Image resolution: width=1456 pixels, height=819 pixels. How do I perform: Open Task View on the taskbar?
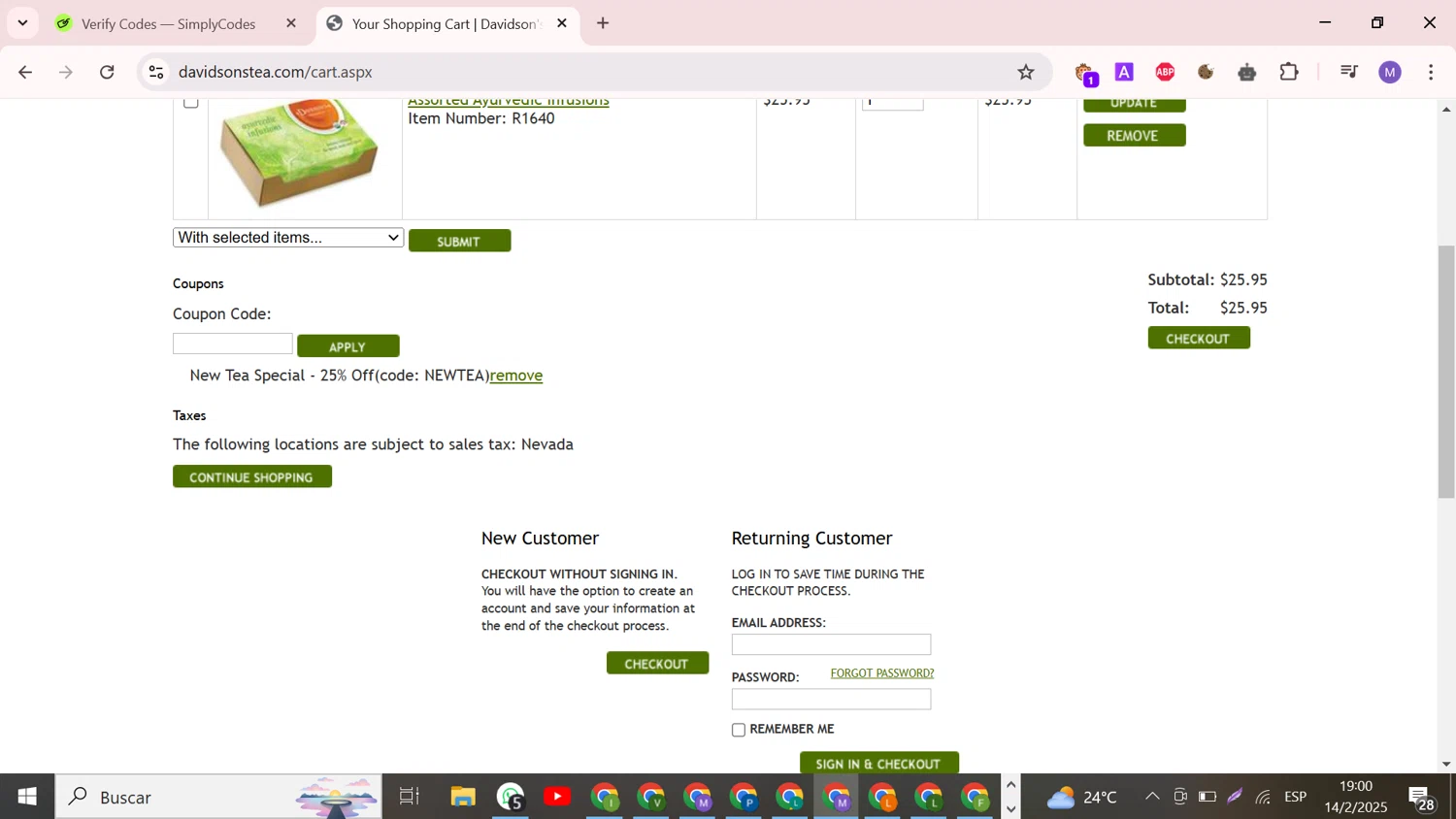(409, 797)
